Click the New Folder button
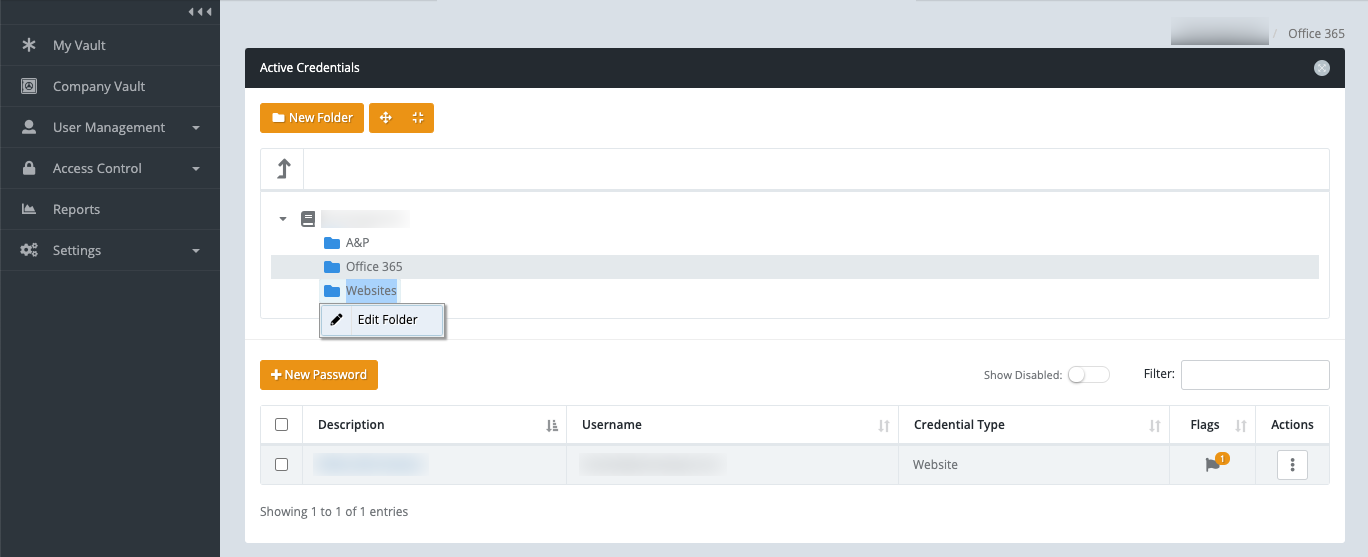The height and width of the screenshot is (557, 1368). tap(311, 118)
